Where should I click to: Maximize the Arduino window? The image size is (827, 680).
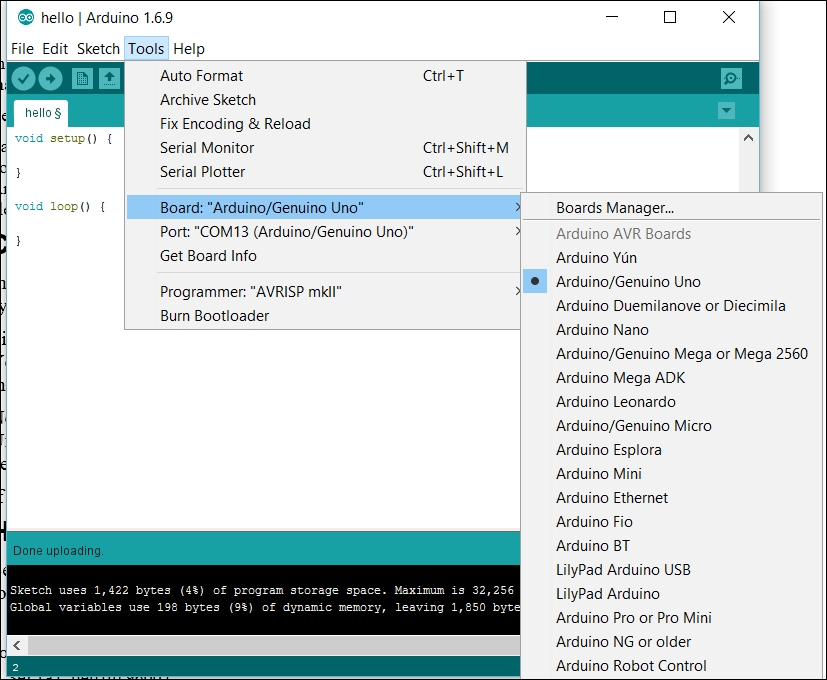[x=670, y=17]
